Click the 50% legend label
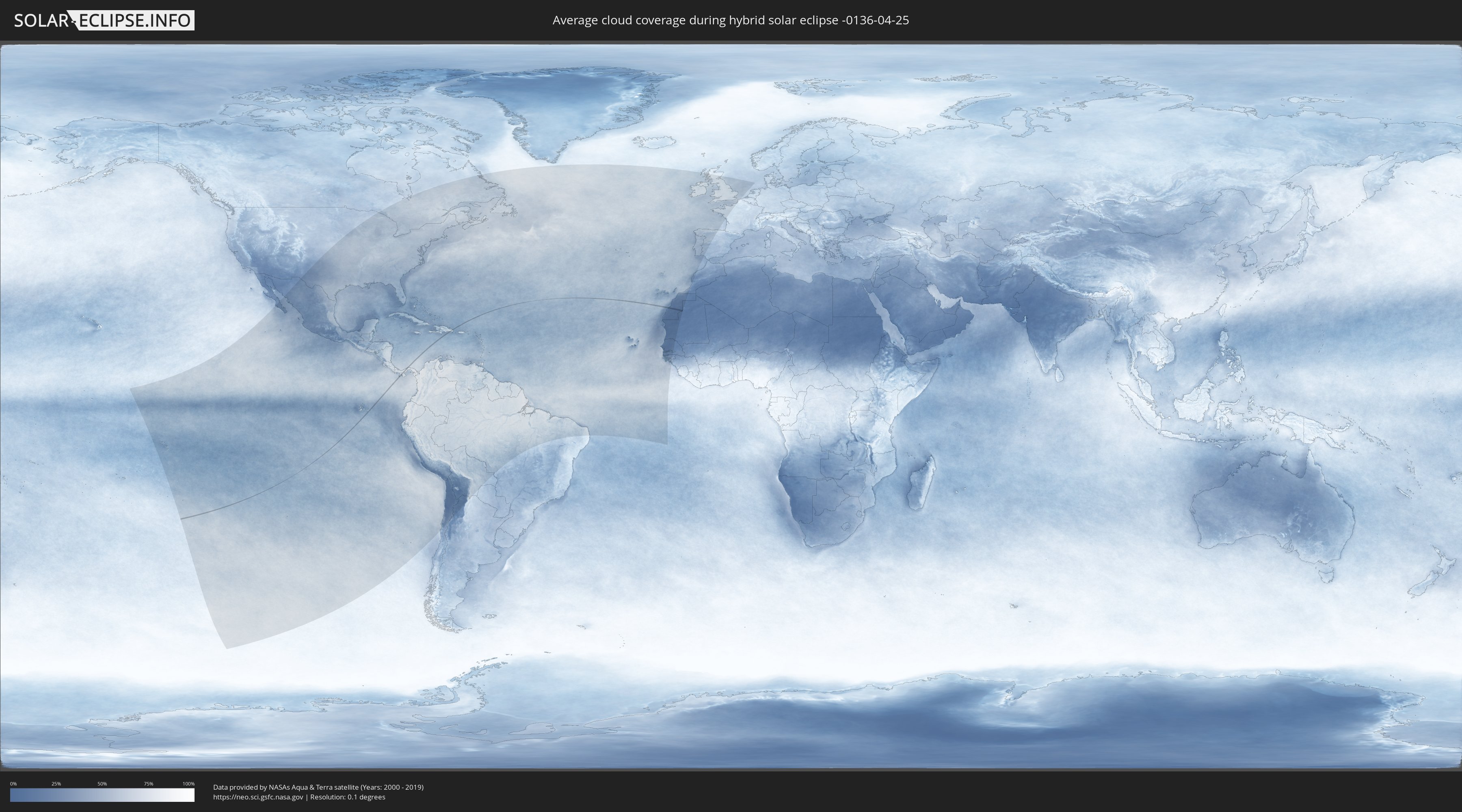The height and width of the screenshot is (812, 1462). click(102, 784)
